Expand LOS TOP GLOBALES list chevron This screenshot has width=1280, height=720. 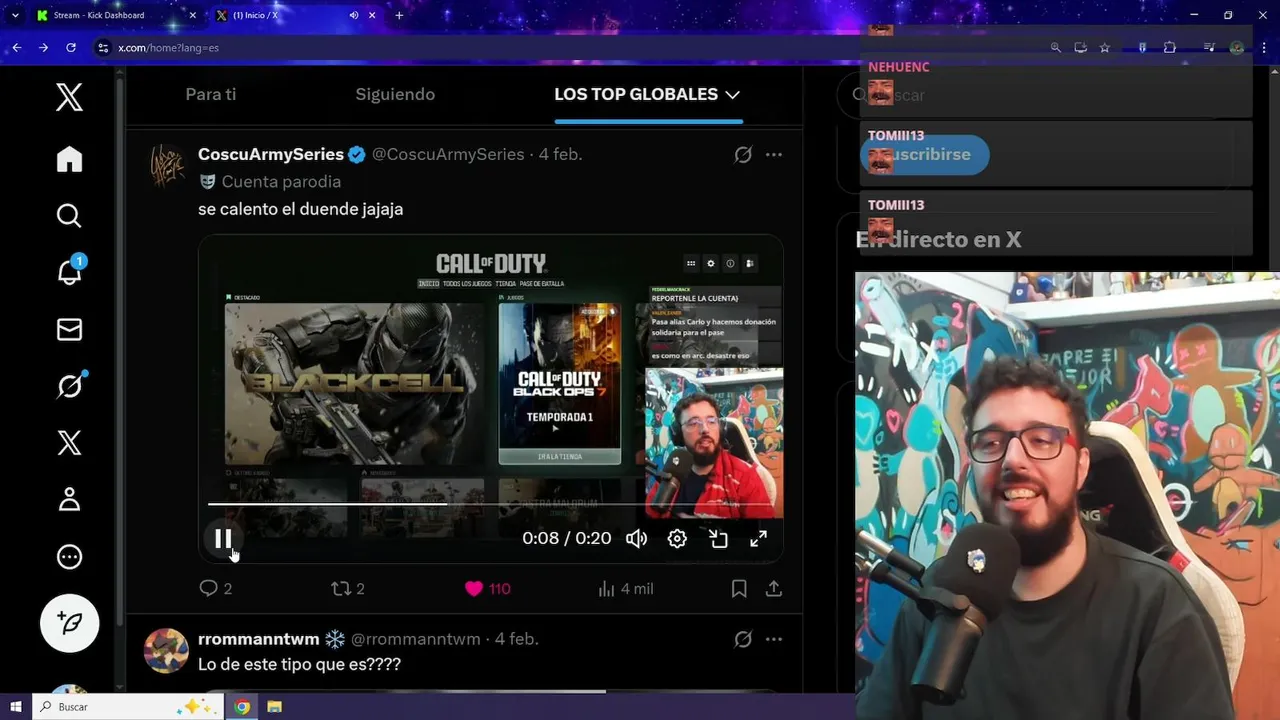click(x=732, y=94)
